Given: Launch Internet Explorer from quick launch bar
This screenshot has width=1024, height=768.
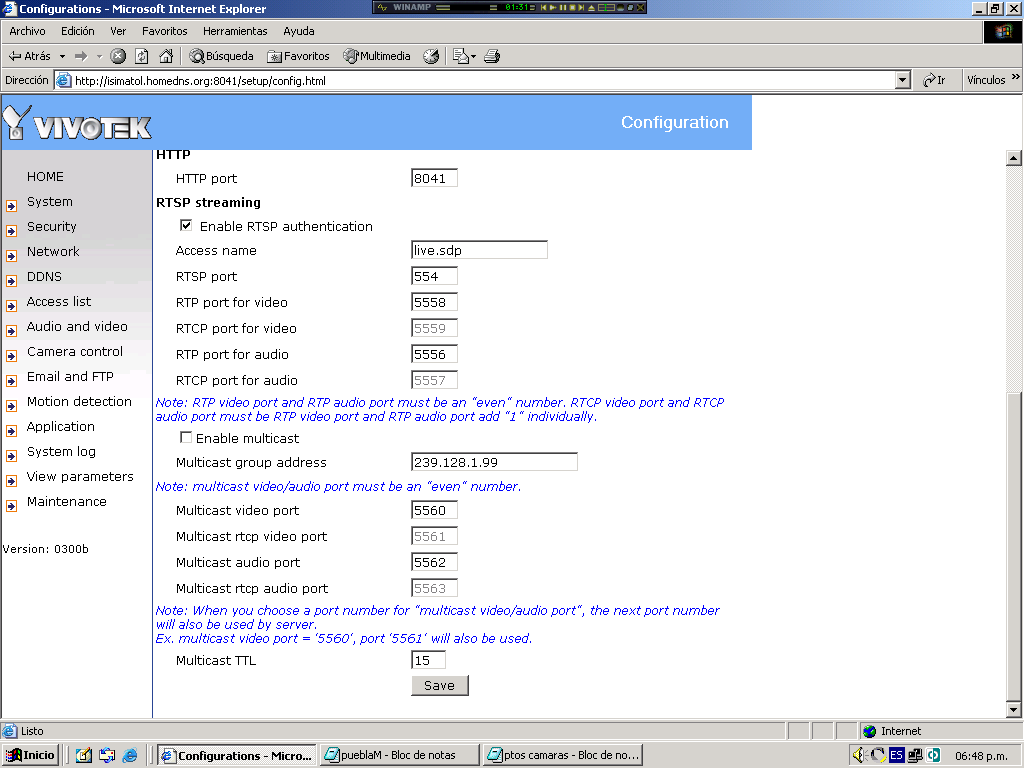Looking at the screenshot, I should (130, 755).
